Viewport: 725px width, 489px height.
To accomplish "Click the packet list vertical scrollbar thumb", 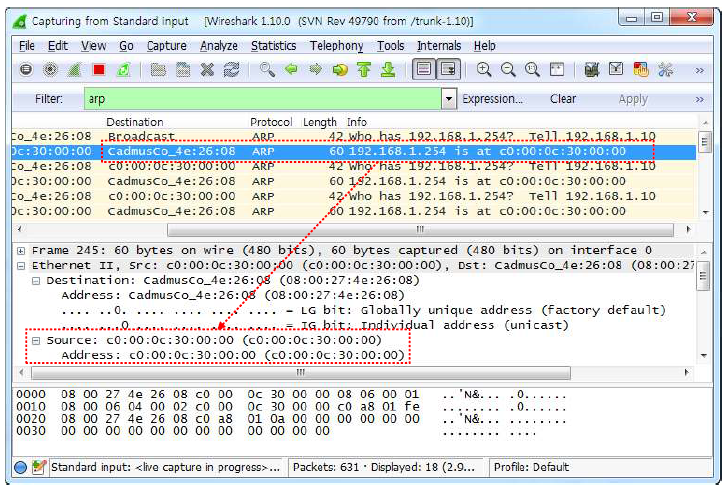I will tap(705, 141).
